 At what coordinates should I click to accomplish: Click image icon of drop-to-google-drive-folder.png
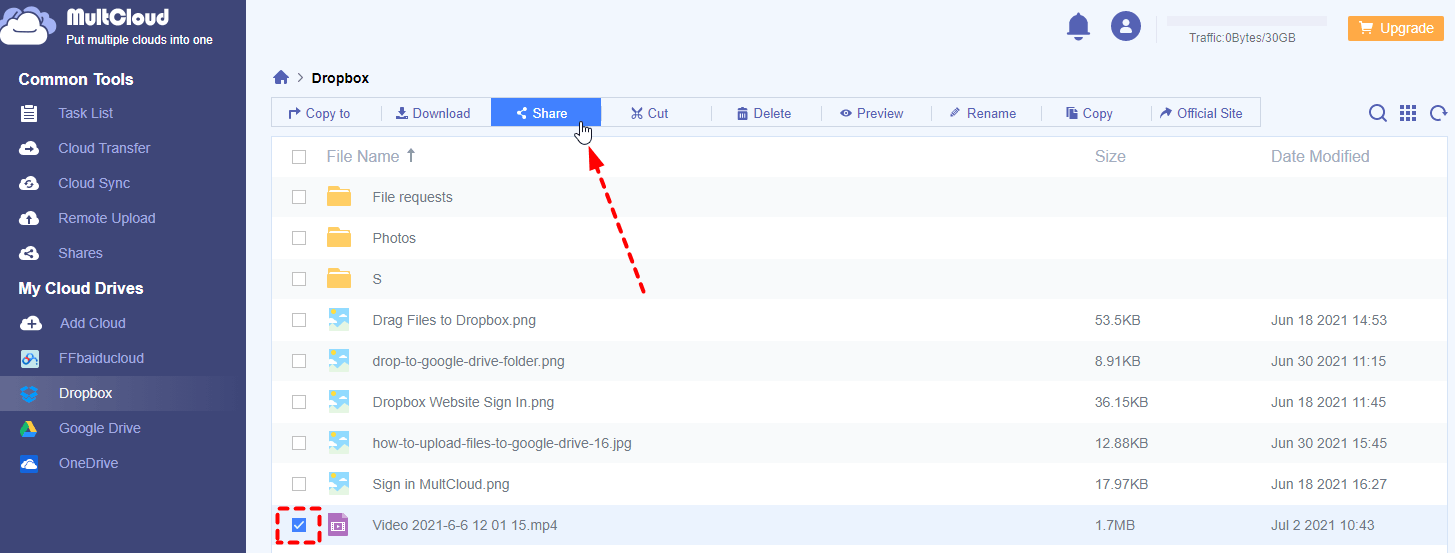pyautogui.click(x=339, y=361)
